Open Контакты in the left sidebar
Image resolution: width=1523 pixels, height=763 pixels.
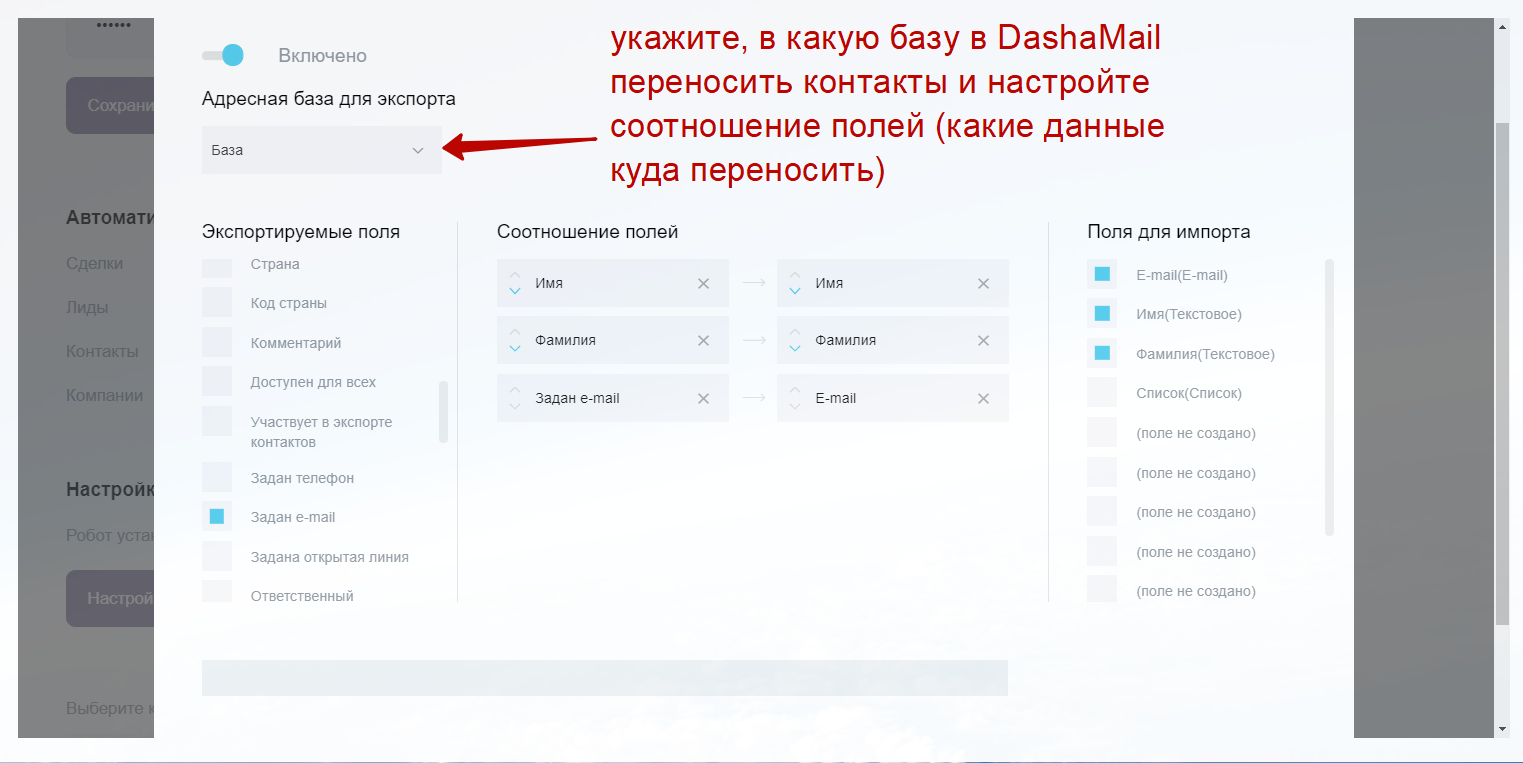[102, 352]
